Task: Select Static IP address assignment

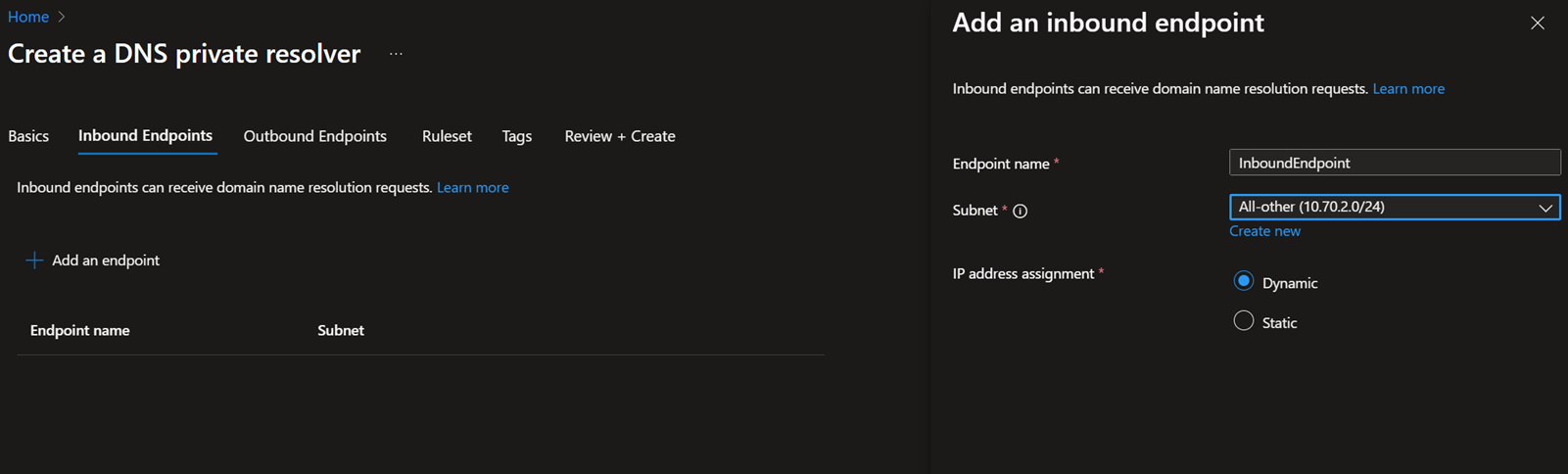Action: coord(1243,321)
